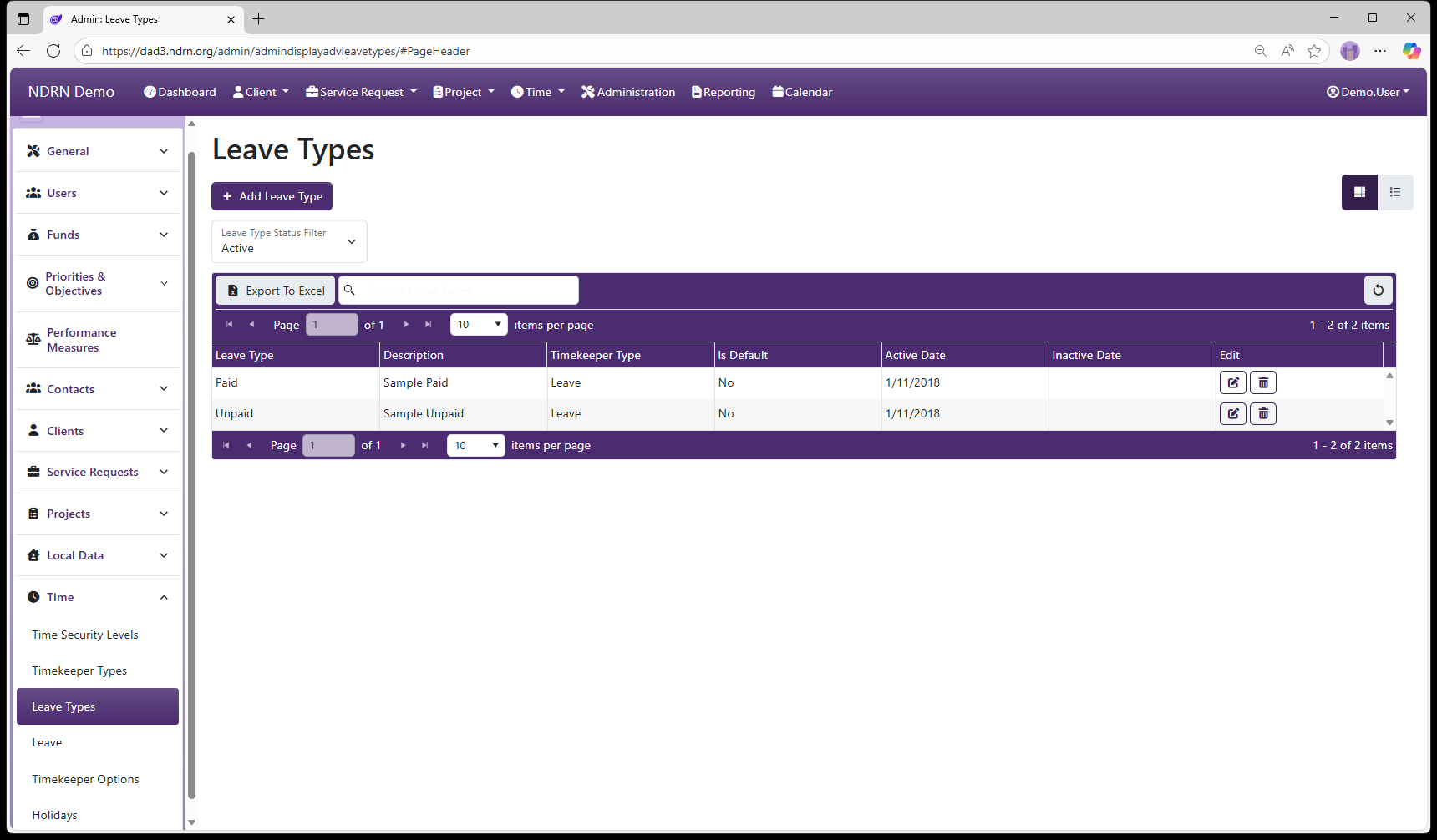
Task: Open a new browser tab
Action: [x=259, y=18]
